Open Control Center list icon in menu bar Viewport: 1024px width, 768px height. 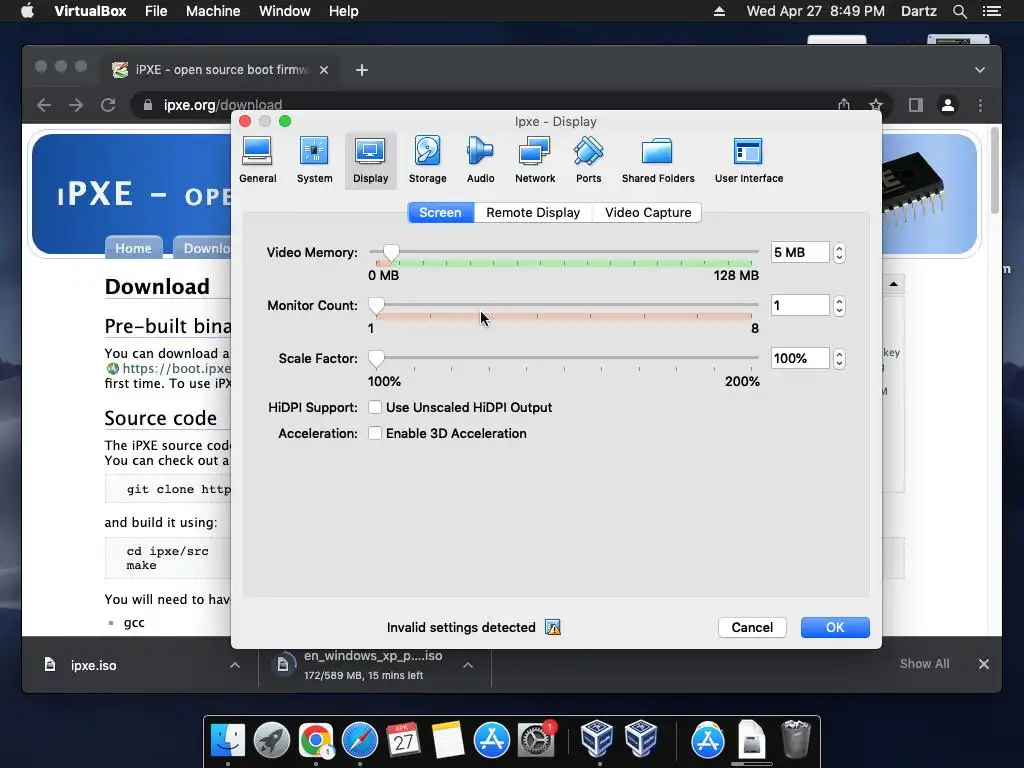click(x=991, y=11)
